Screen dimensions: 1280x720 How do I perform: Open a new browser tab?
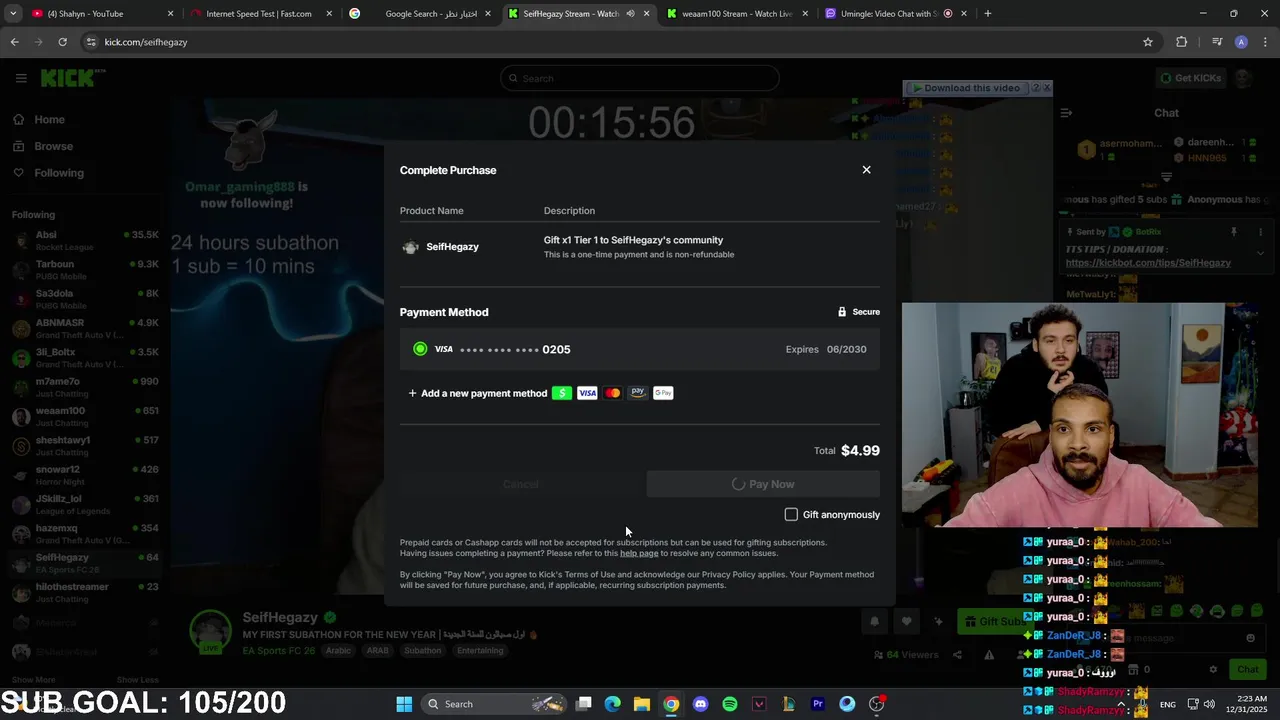coord(988,14)
